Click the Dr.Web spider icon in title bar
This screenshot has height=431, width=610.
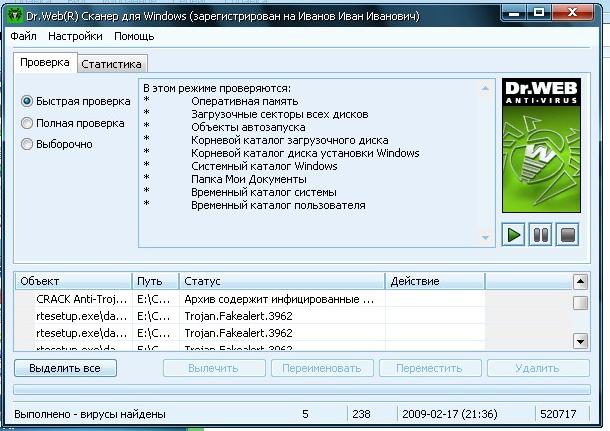point(15,16)
